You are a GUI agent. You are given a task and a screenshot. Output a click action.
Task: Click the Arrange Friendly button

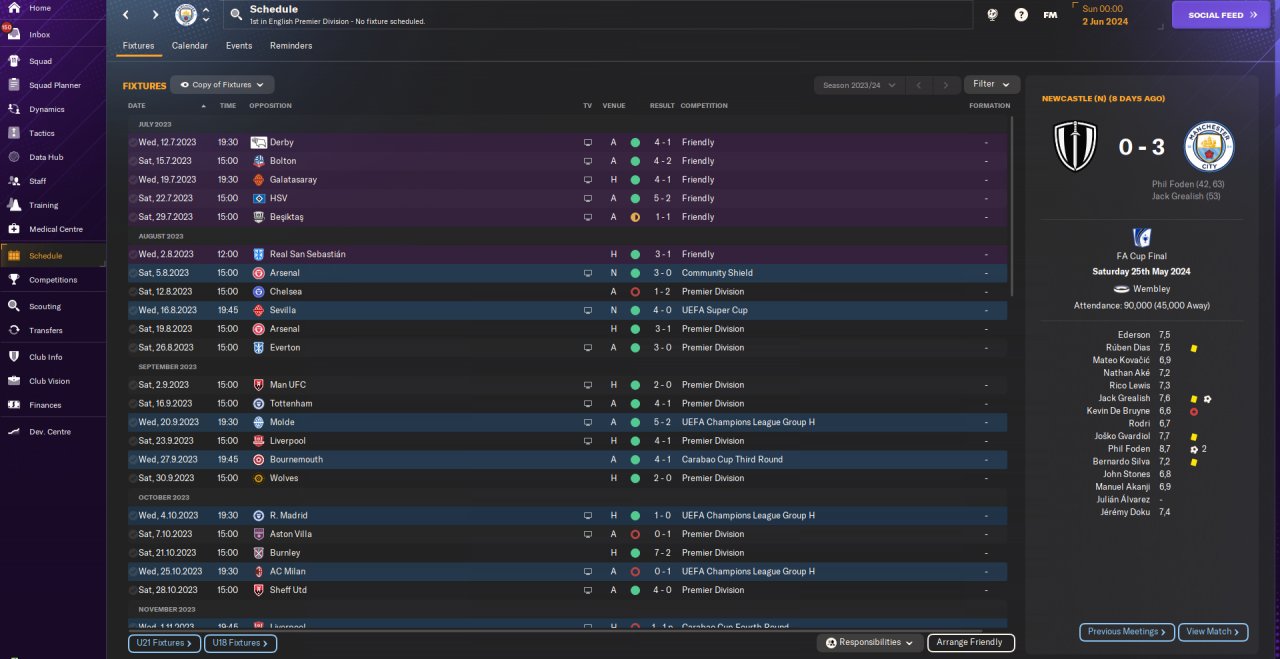[971, 642]
